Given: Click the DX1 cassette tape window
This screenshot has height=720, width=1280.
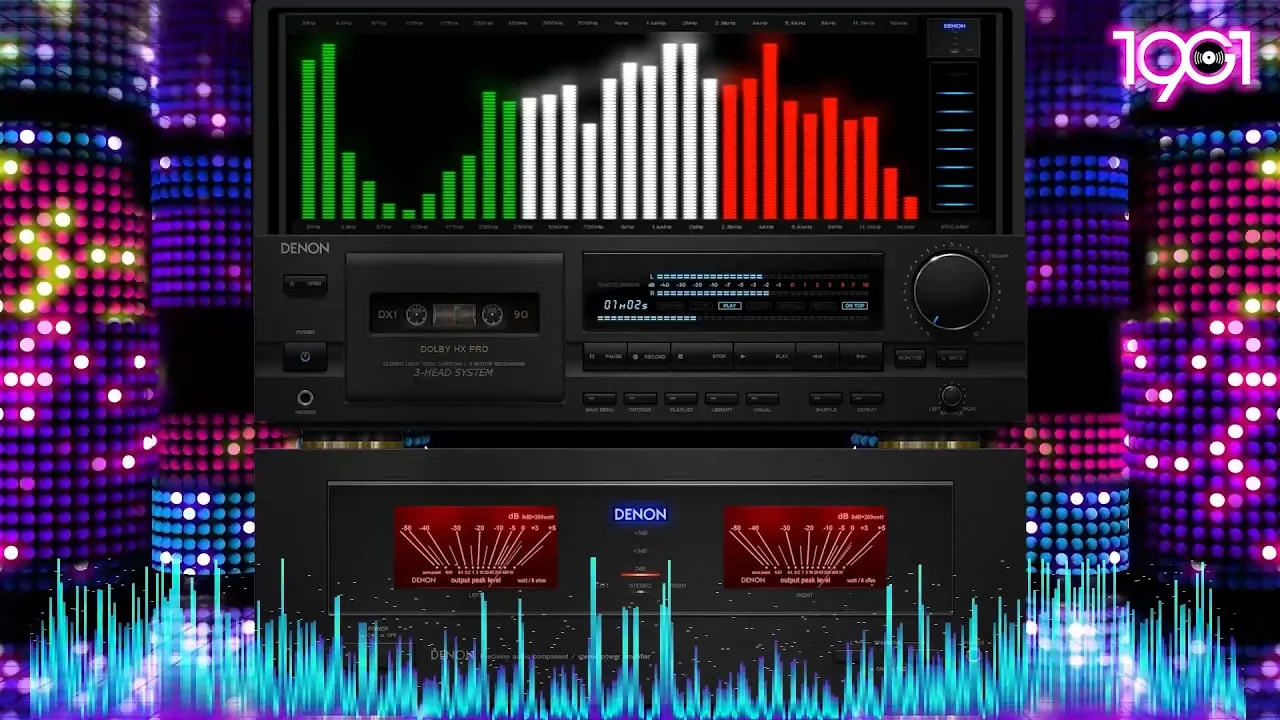Looking at the screenshot, I should (454, 314).
